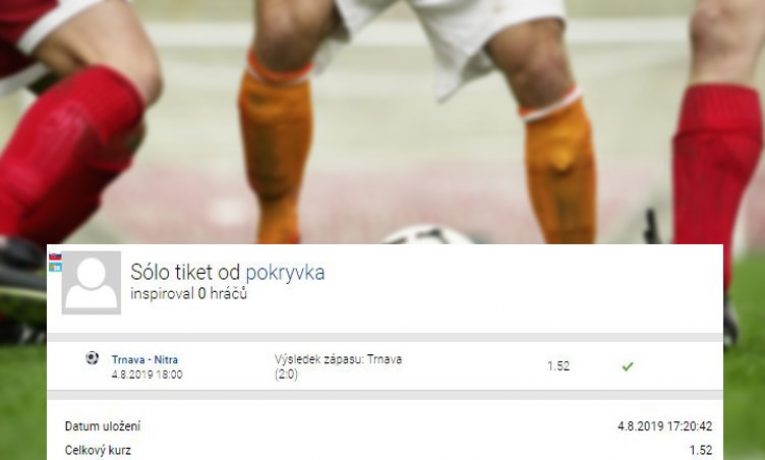Click the Slovak flag icon near avatar
Viewport: 765px width, 460px height.
[55, 257]
